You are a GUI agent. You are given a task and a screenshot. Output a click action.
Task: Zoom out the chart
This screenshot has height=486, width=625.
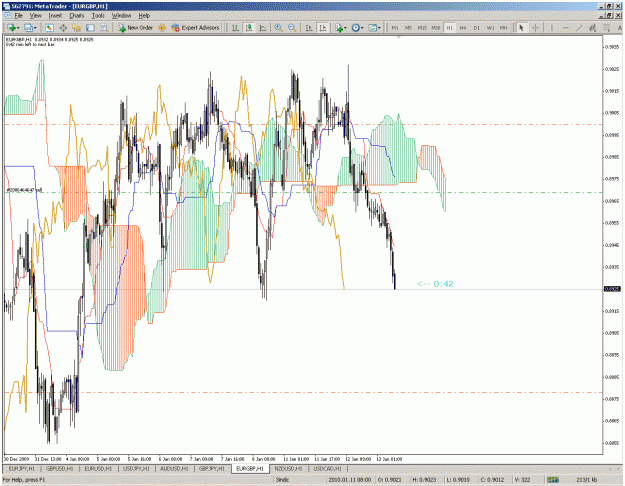[292, 28]
